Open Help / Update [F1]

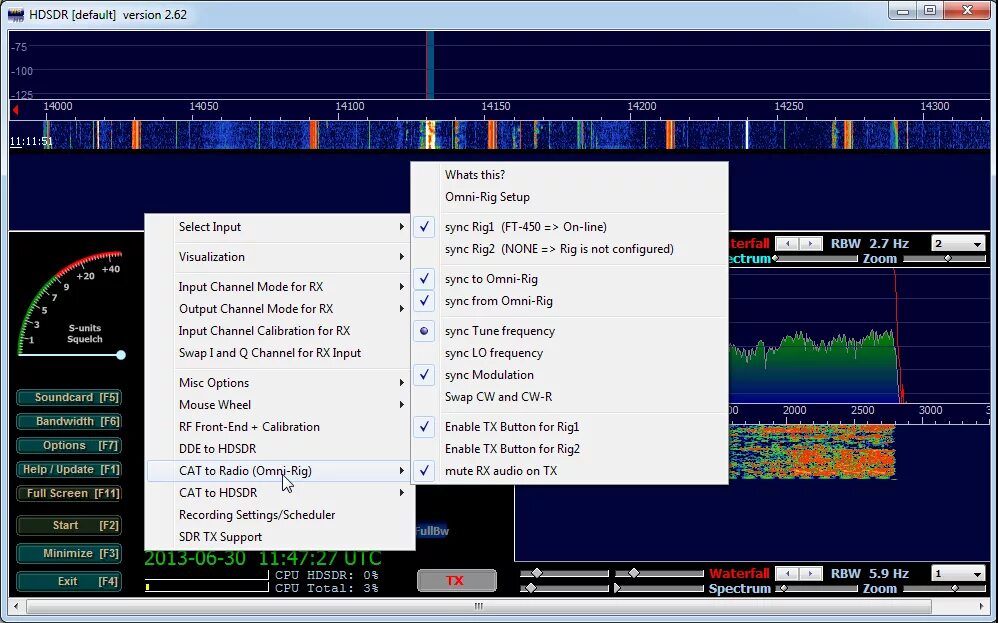(x=69, y=469)
